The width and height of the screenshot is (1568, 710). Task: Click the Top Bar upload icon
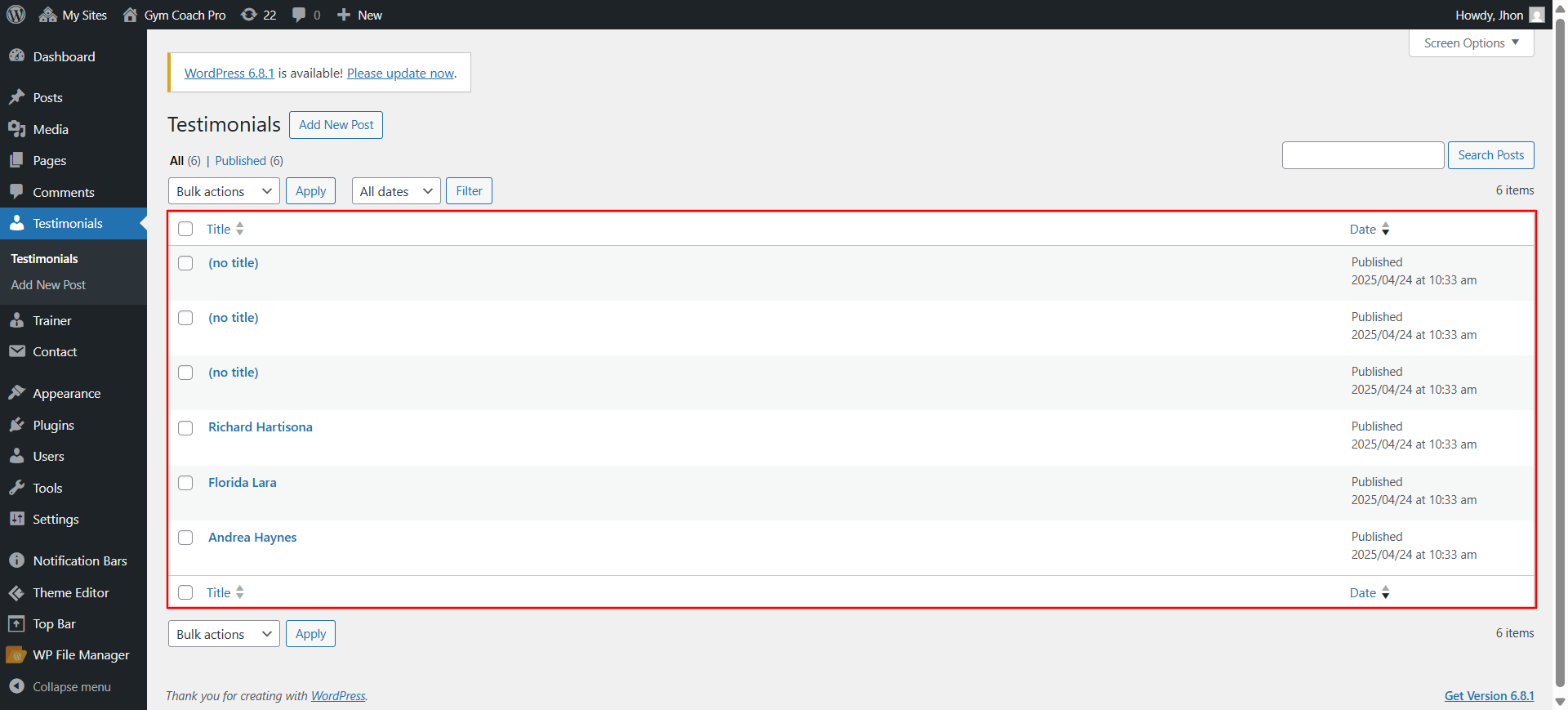click(16, 623)
